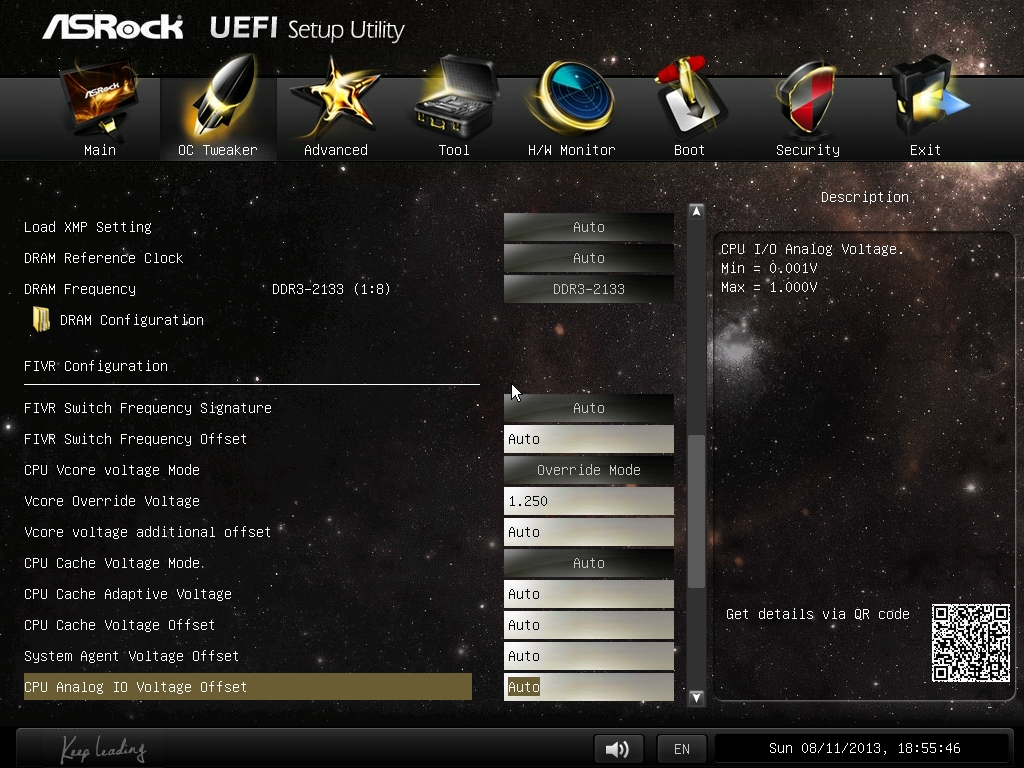This screenshot has width=1024, height=768.
Task: Select CPU Cache Voltage Offset label
Action: click(120, 625)
